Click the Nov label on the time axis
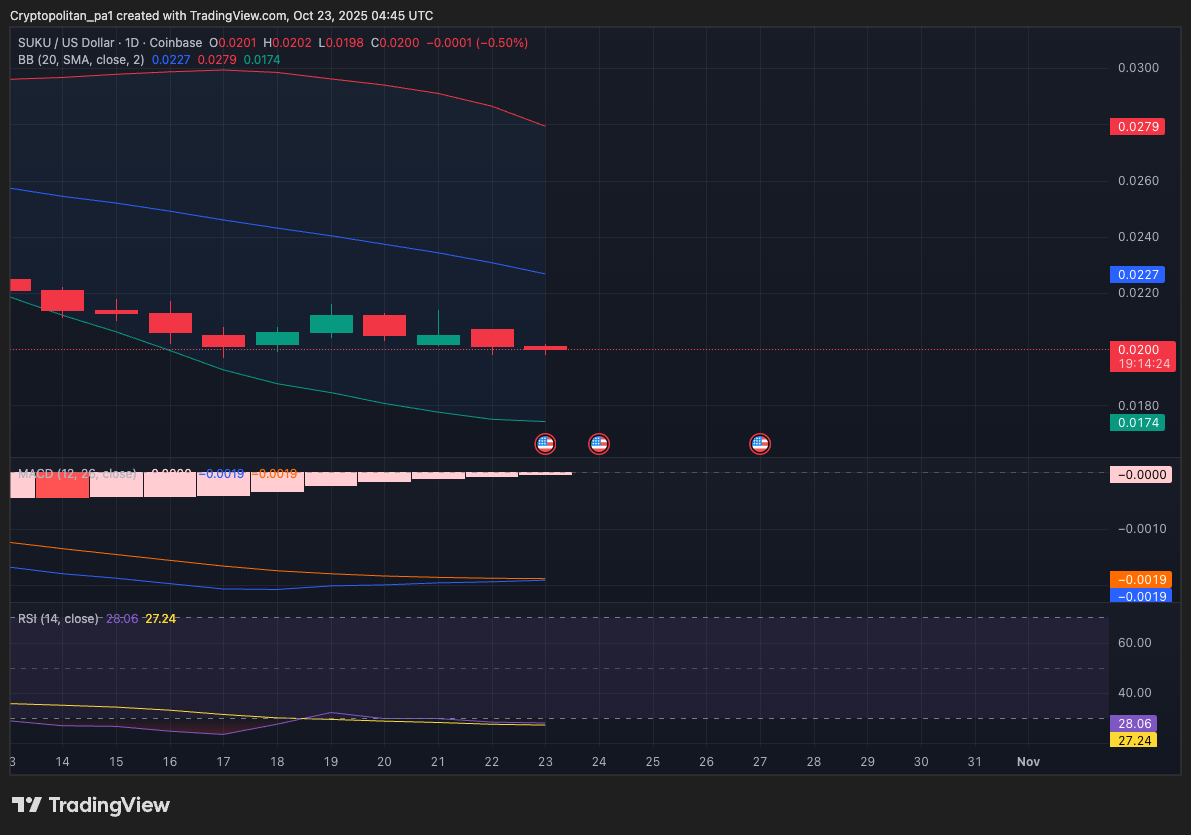Screen dimensions: 1191x835 (1028, 761)
